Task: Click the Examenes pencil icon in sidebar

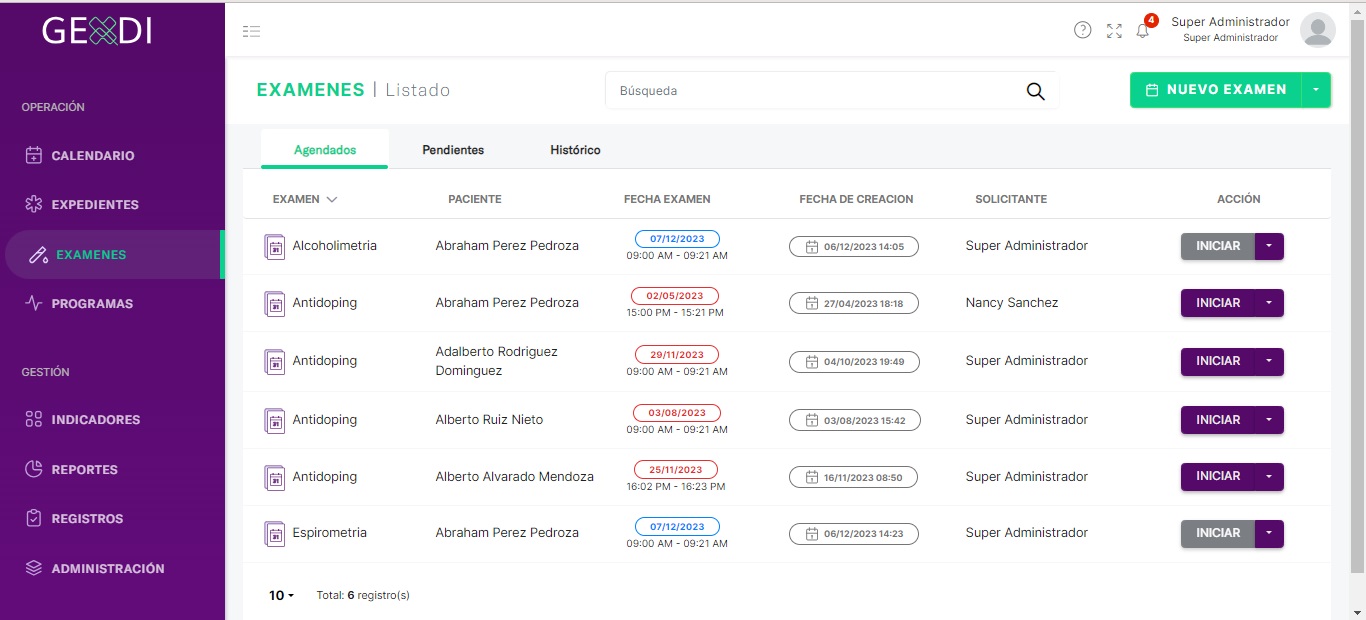Action: click(x=39, y=255)
